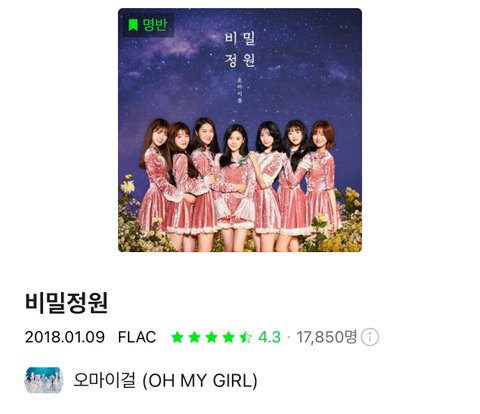Click the 4.3 rating score

point(269,337)
